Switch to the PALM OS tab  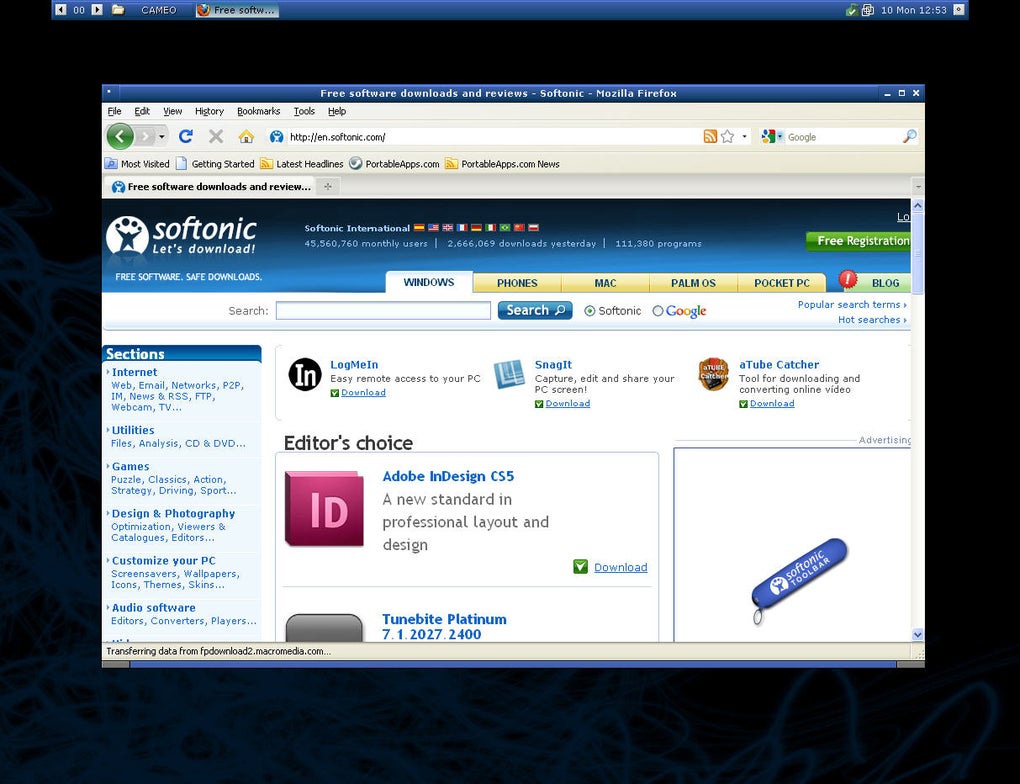693,283
